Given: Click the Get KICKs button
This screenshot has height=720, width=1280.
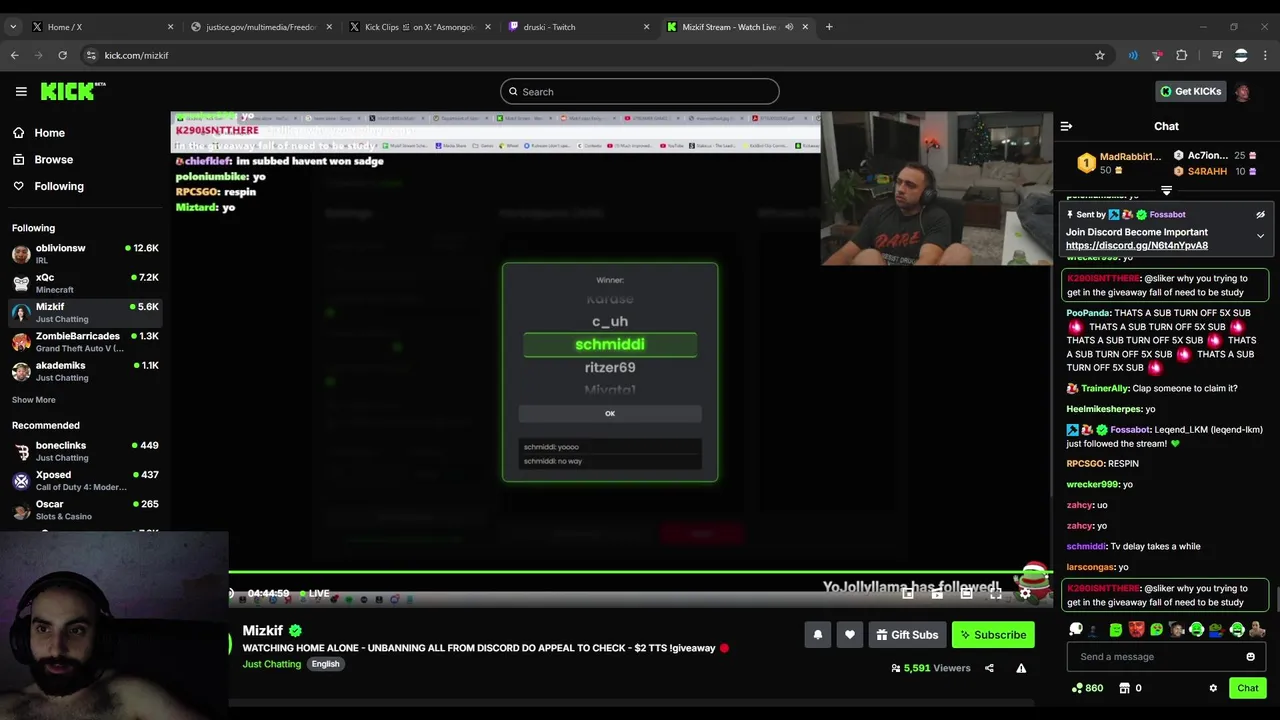Looking at the screenshot, I should 1190,91.
